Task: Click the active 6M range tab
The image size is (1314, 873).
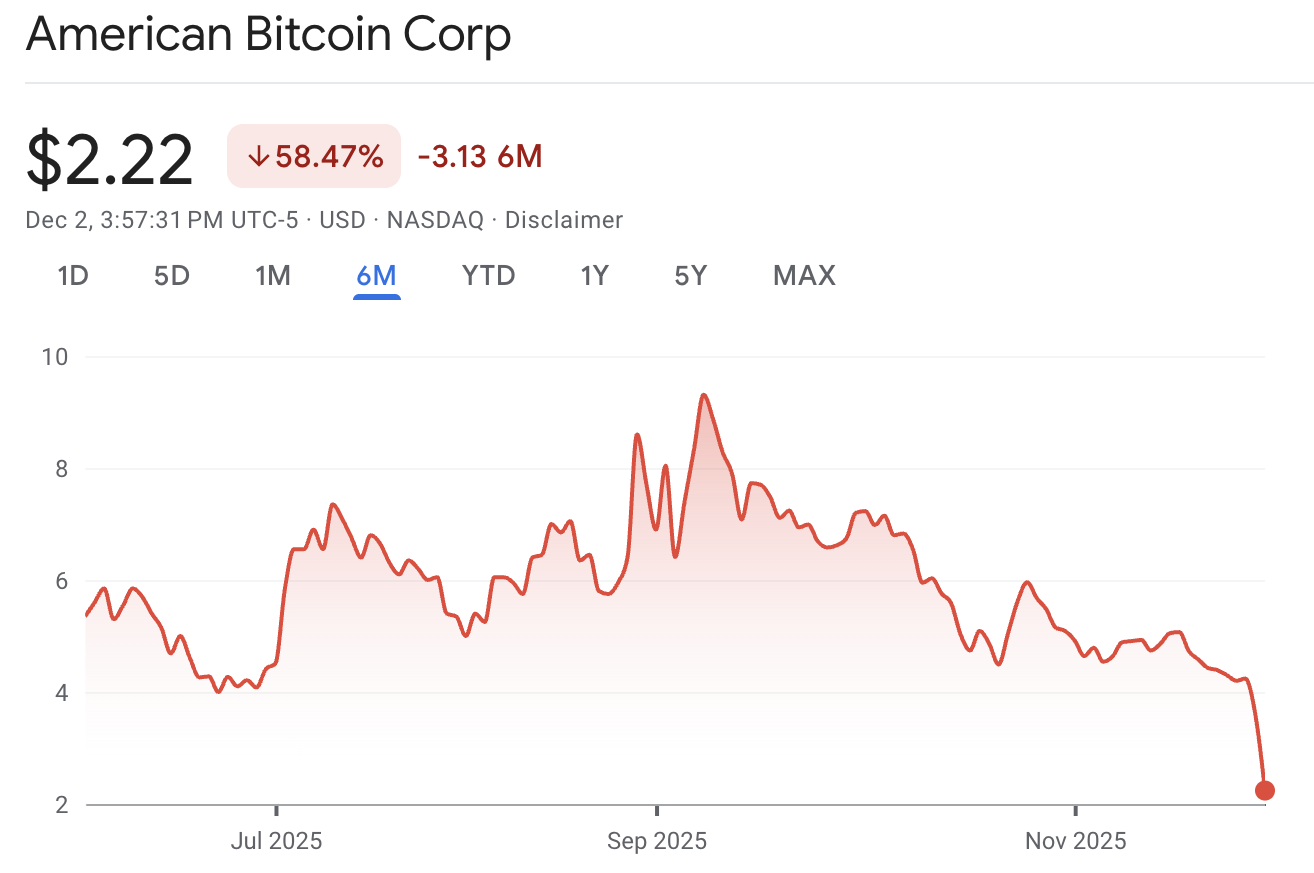Action: click(x=377, y=276)
